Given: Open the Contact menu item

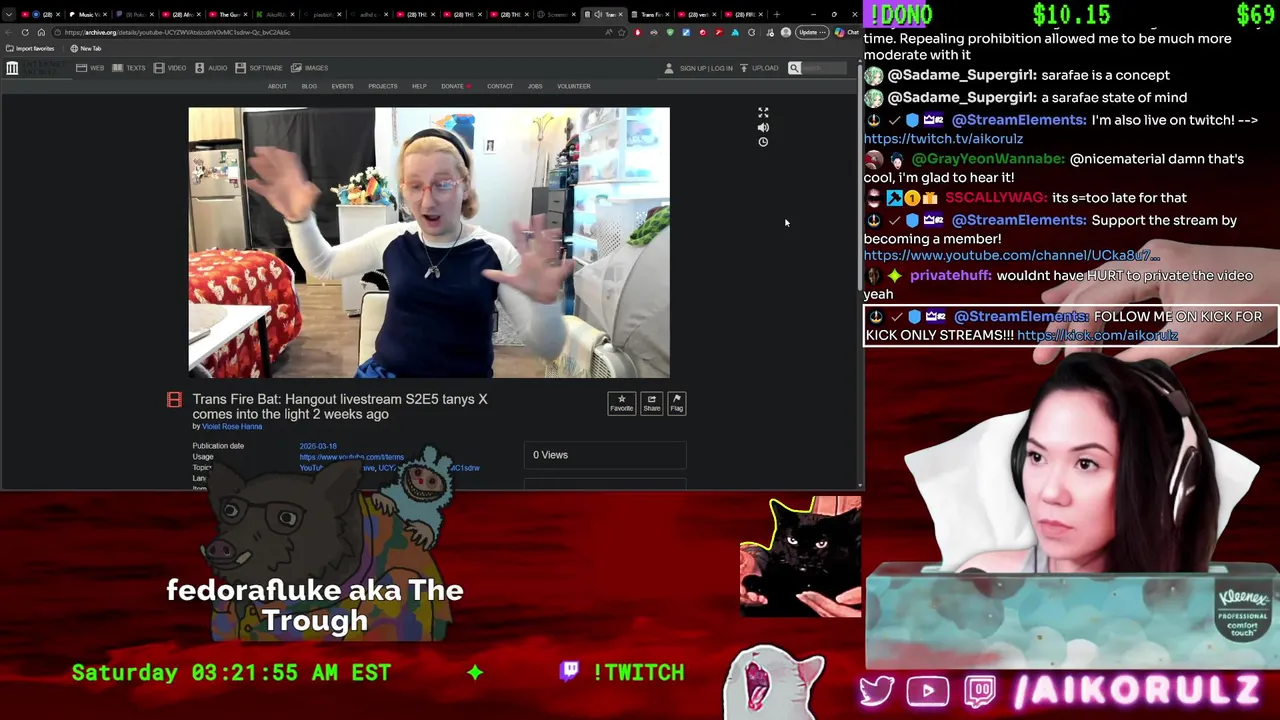Looking at the screenshot, I should tap(500, 86).
